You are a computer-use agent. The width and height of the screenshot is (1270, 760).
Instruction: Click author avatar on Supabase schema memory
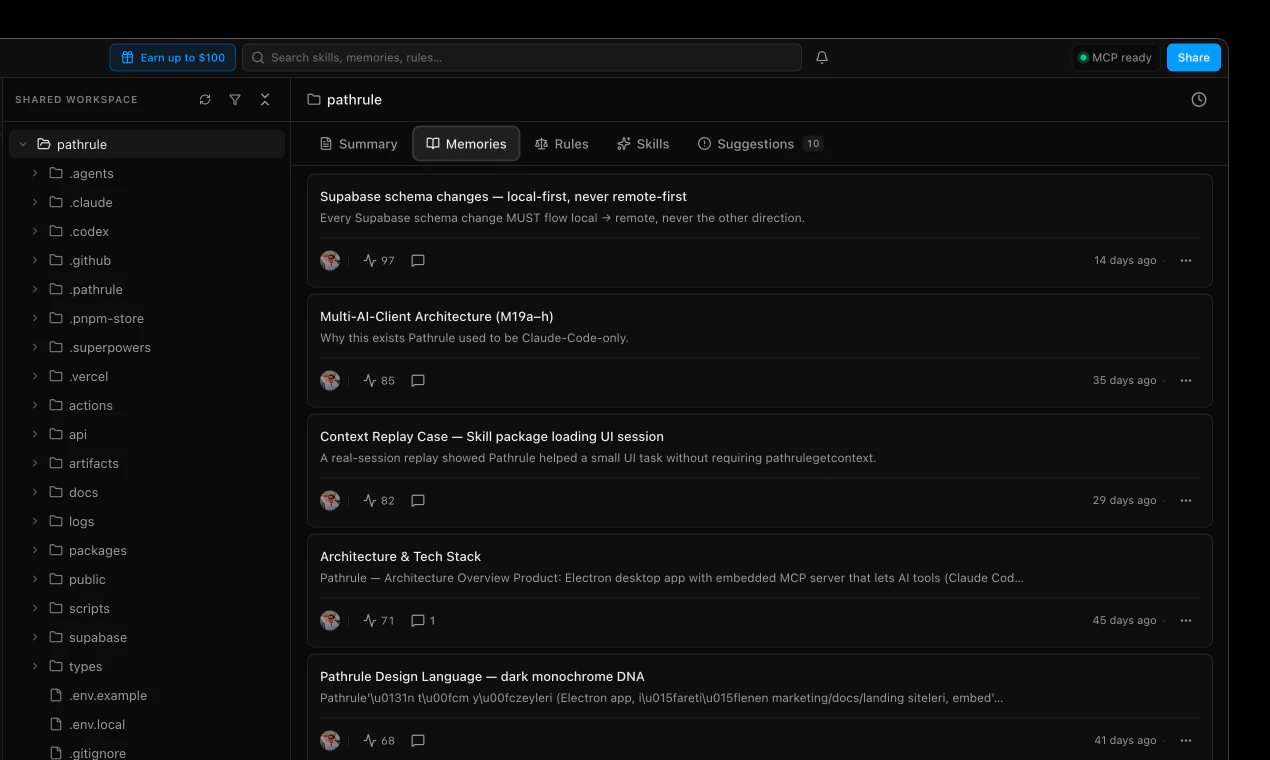coord(330,261)
